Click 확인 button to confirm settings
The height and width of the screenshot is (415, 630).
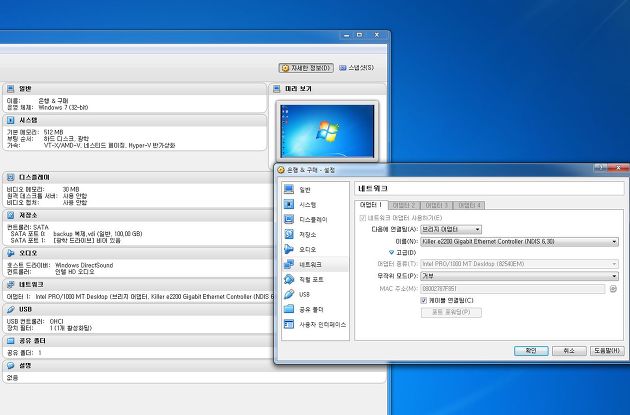click(531, 351)
